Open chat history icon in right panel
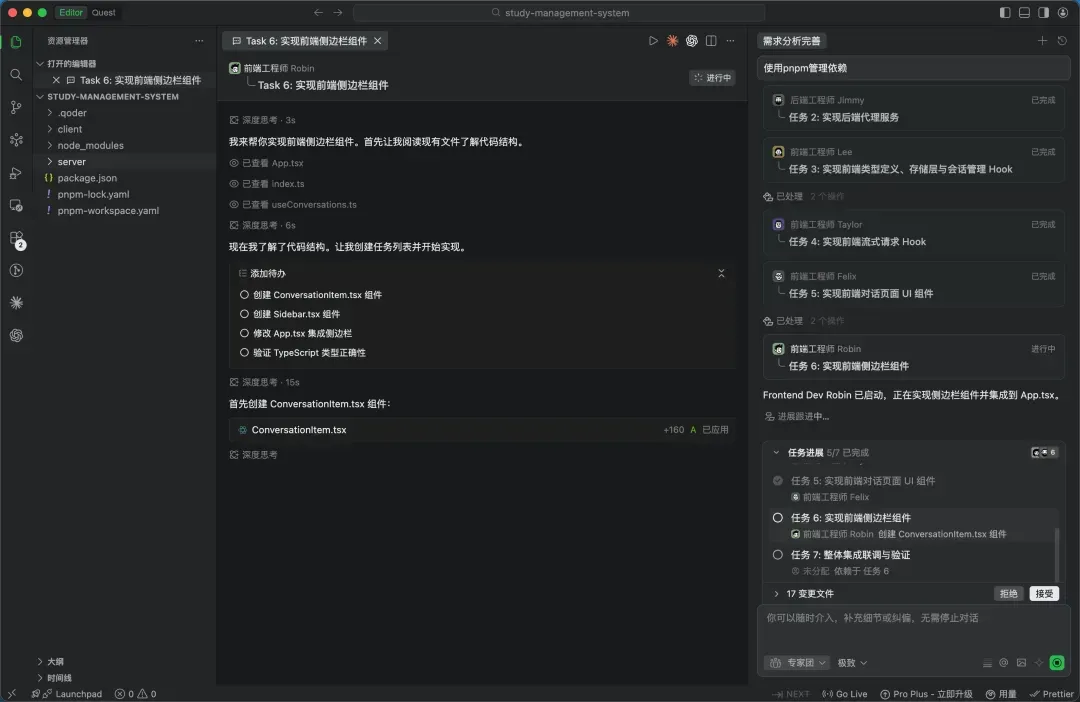Image resolution: width=1080 pixels, height=702 pixels. 1061,41
